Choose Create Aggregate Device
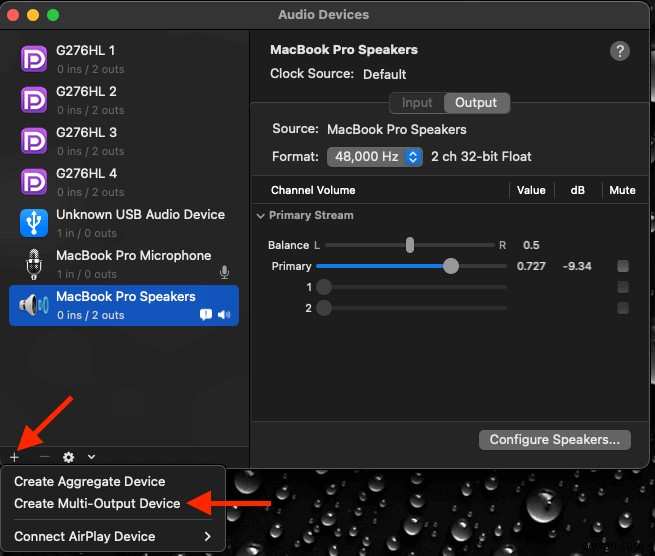 point(90,481)
